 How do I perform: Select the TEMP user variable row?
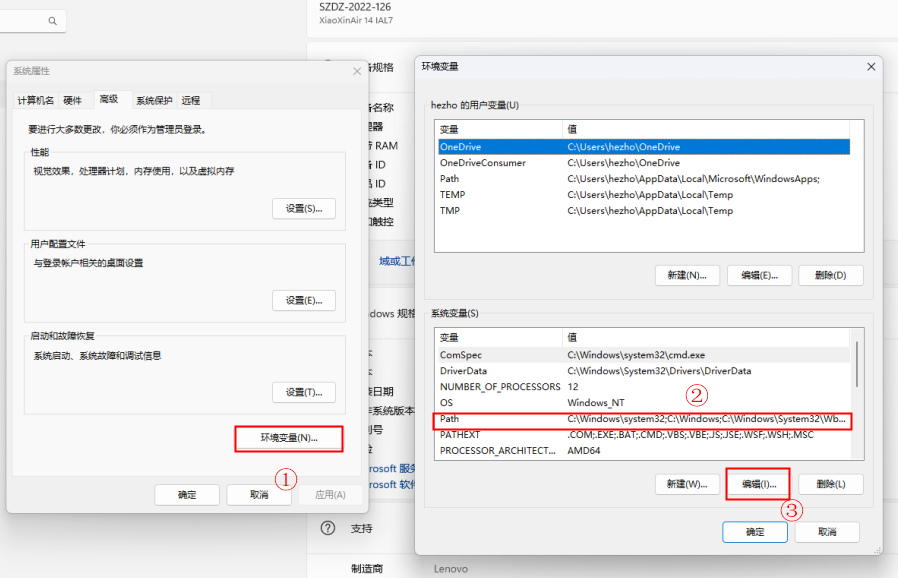pos(644,195)
